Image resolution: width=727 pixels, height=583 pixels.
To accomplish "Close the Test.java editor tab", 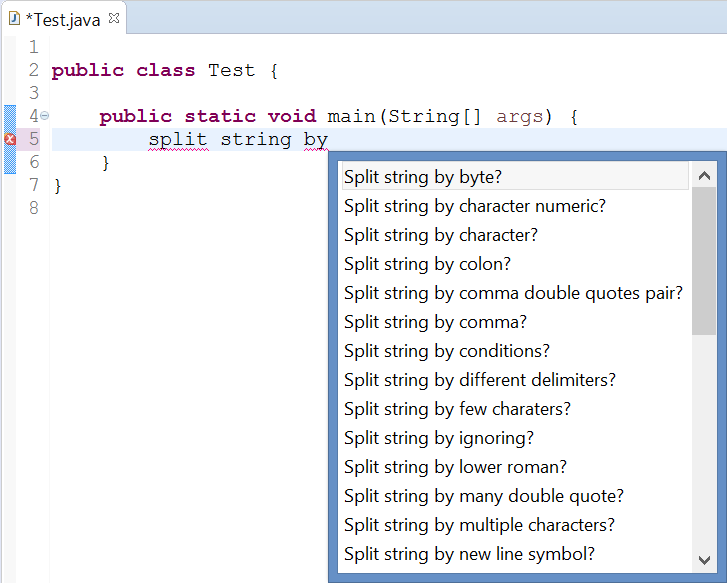I will 114,18.
